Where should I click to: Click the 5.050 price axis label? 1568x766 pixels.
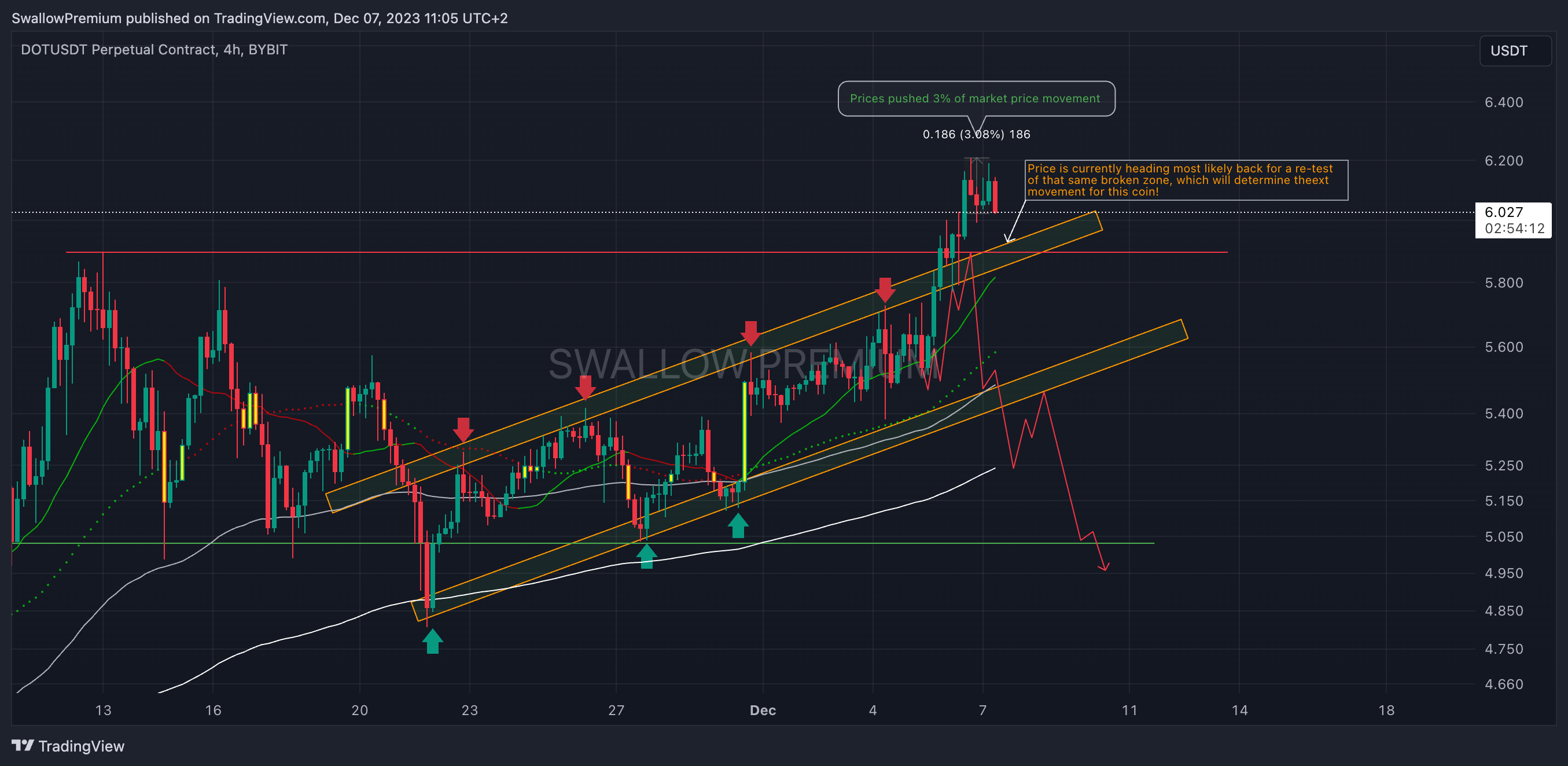point(1503,537)
